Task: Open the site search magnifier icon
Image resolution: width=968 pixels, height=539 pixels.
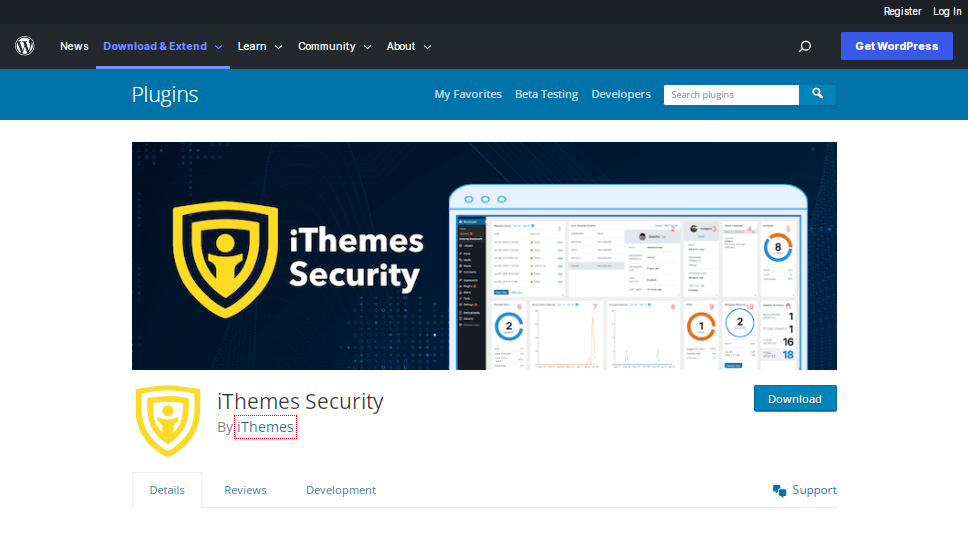Action: pos(804,46)
